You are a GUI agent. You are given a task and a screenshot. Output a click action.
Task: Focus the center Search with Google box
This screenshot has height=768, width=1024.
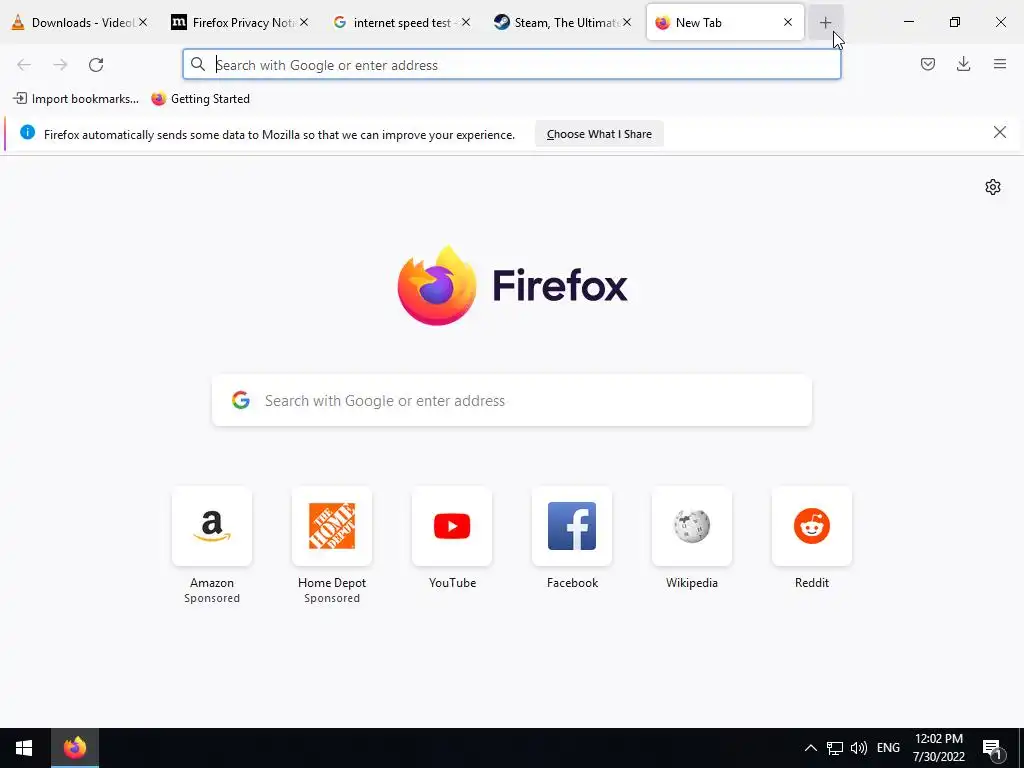pos(512,400)
